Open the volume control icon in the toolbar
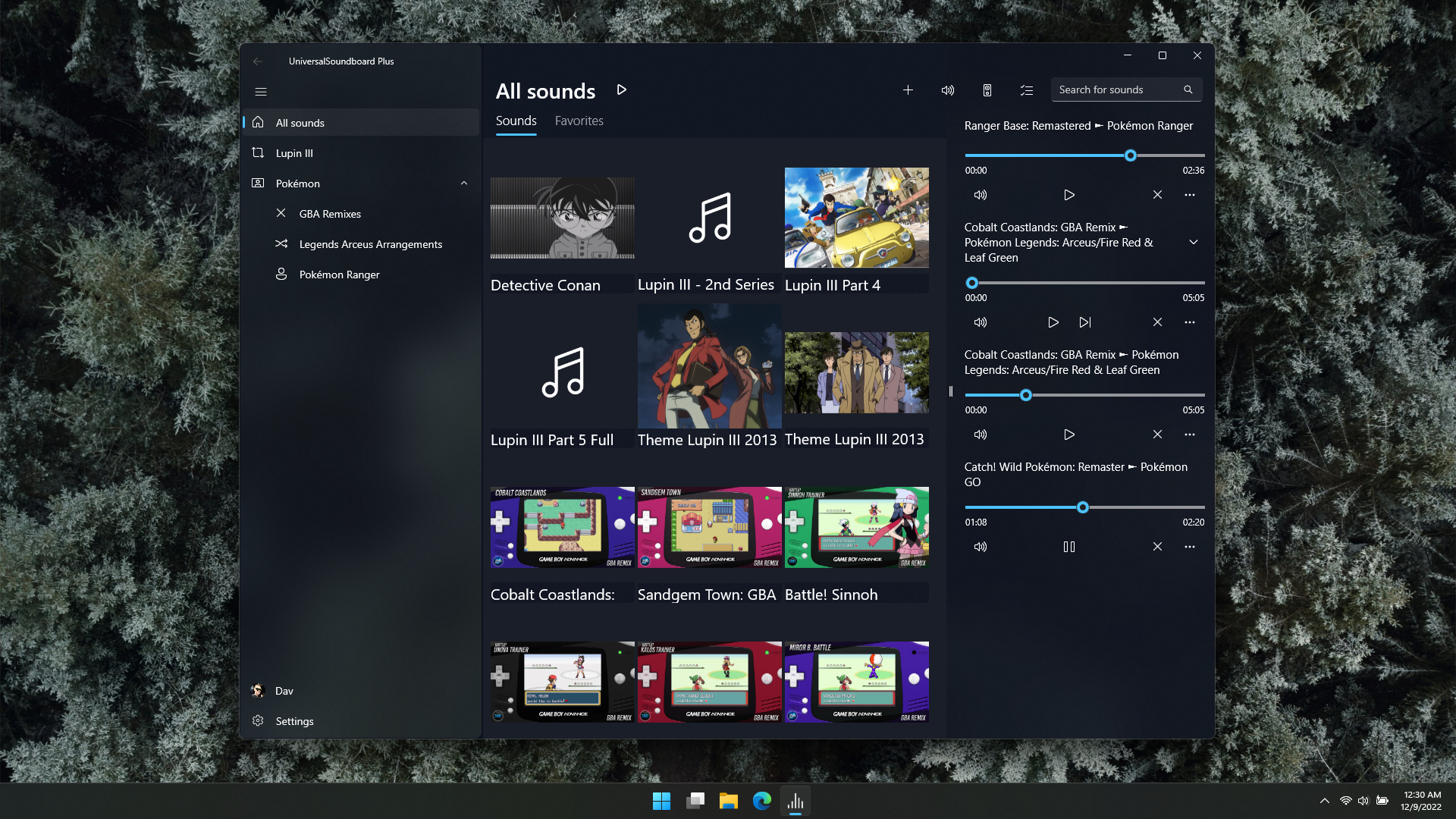 coord(947,89)
